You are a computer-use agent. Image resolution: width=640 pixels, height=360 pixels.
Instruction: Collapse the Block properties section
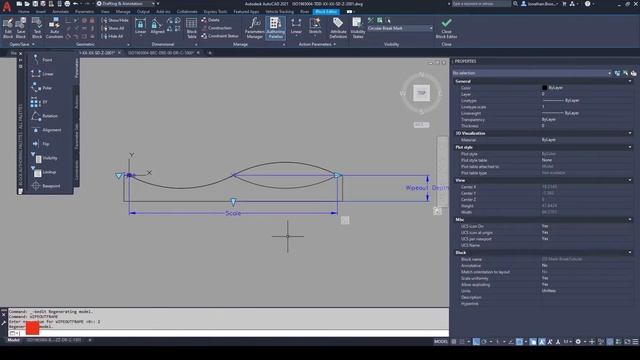(x=630, y=253)
